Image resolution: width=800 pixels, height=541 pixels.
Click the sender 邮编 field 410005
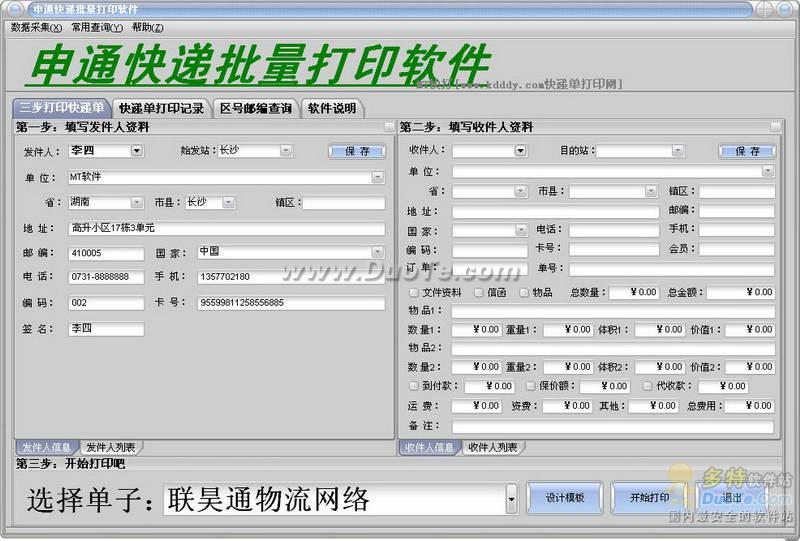[106, 253]
